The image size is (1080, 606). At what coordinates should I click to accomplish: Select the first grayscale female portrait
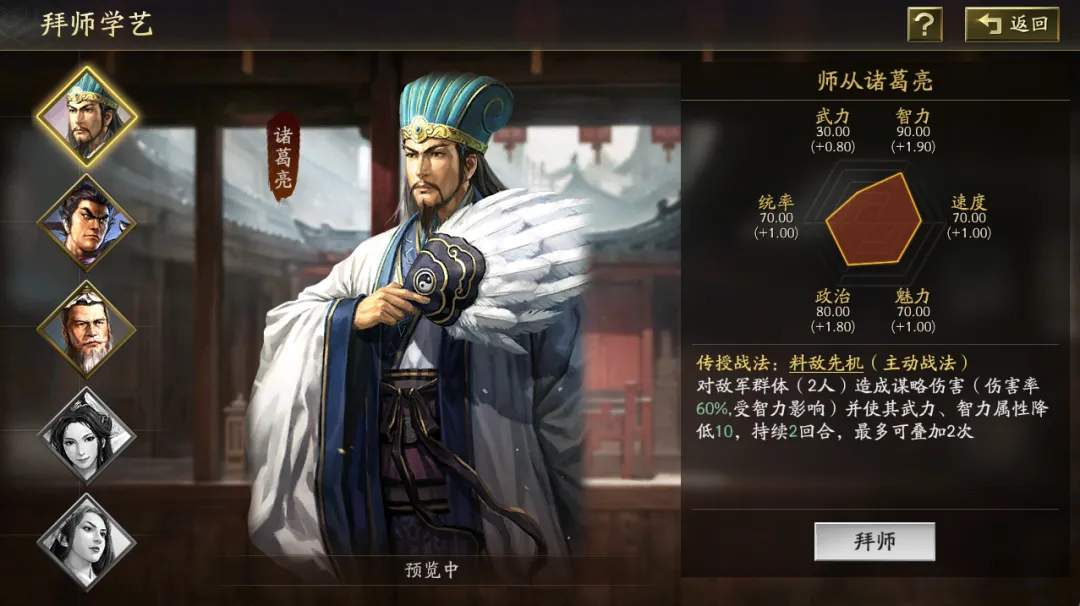pyautogui.click(x=87, y=435)
